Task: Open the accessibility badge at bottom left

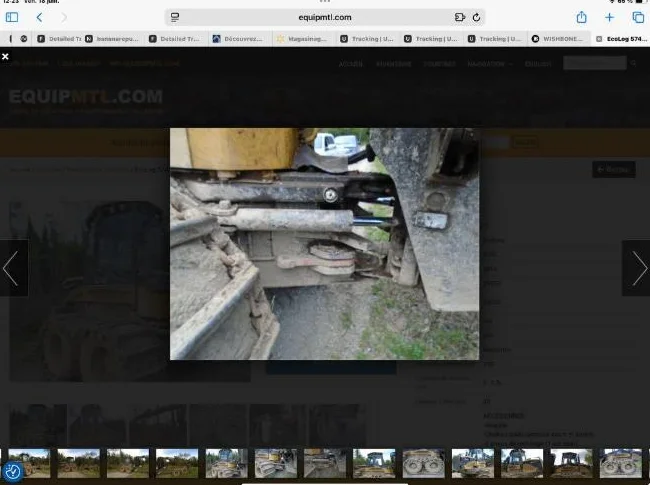Action: pyautogui.click(x=12, y=472)
